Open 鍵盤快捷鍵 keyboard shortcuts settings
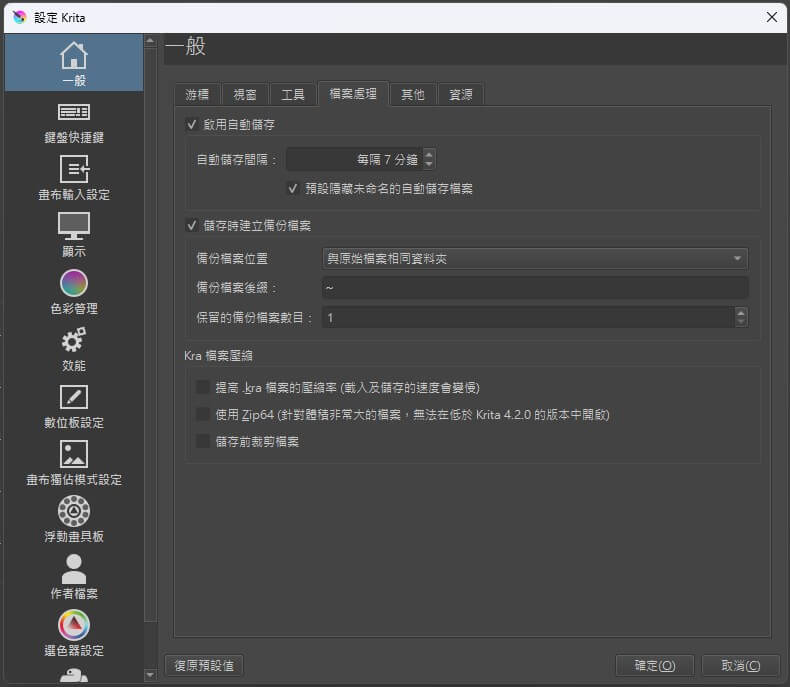Viewport: 790px width, 687px height. [74, 122]
